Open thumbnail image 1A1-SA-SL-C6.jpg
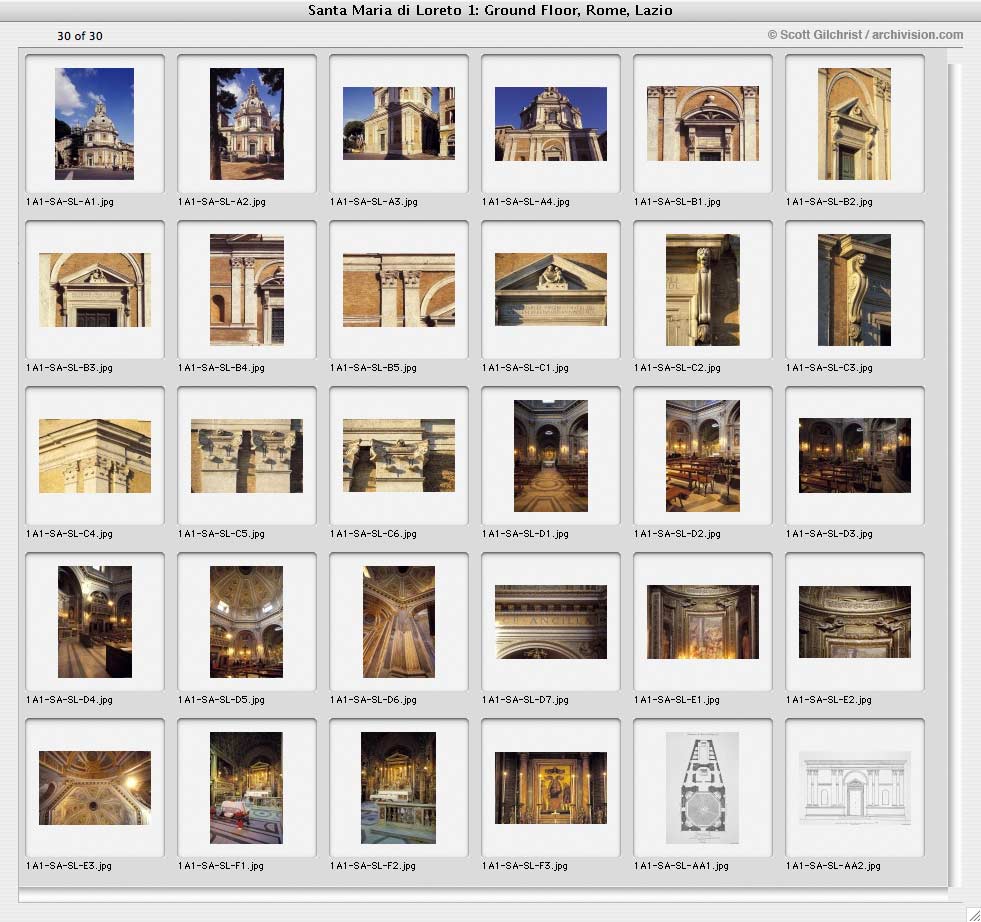981x922 pixels. (399, 455)
